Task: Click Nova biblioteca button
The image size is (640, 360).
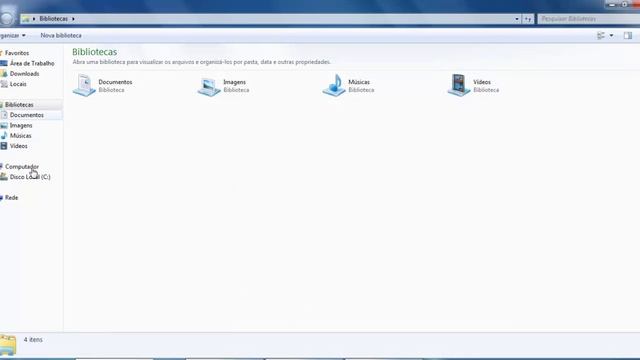Action: coord(61,36)
